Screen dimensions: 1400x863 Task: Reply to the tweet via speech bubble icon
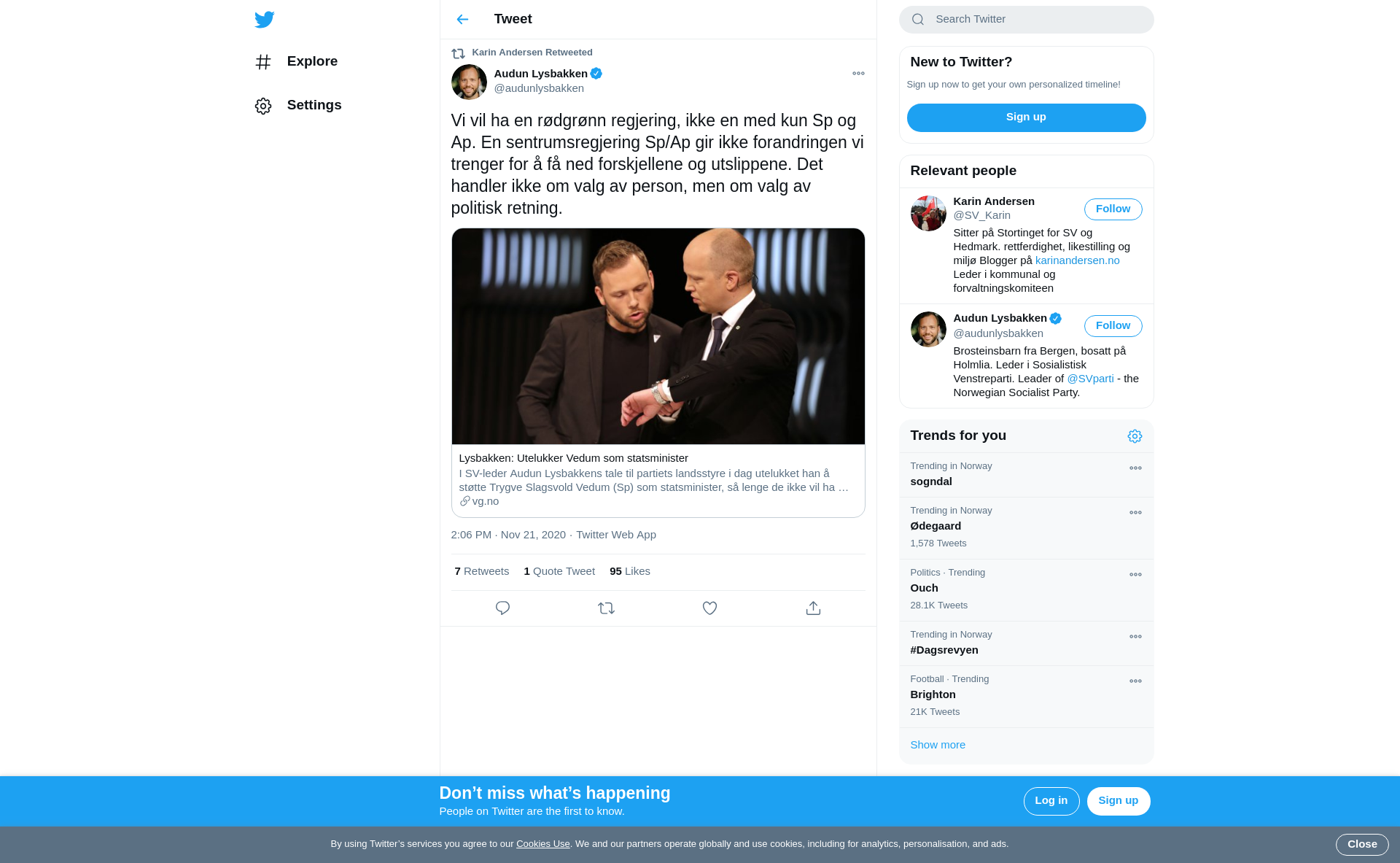pyautogui.click(x=502, y=608)
